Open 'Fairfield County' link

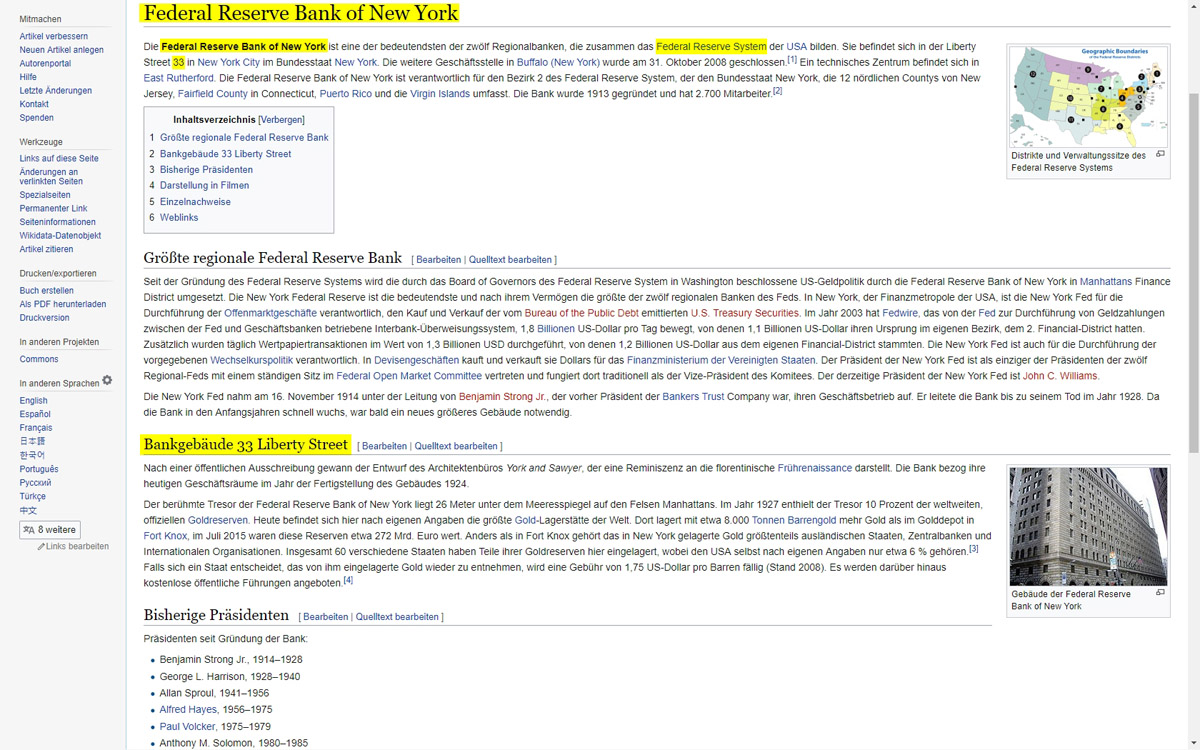[x=213, y=94]
